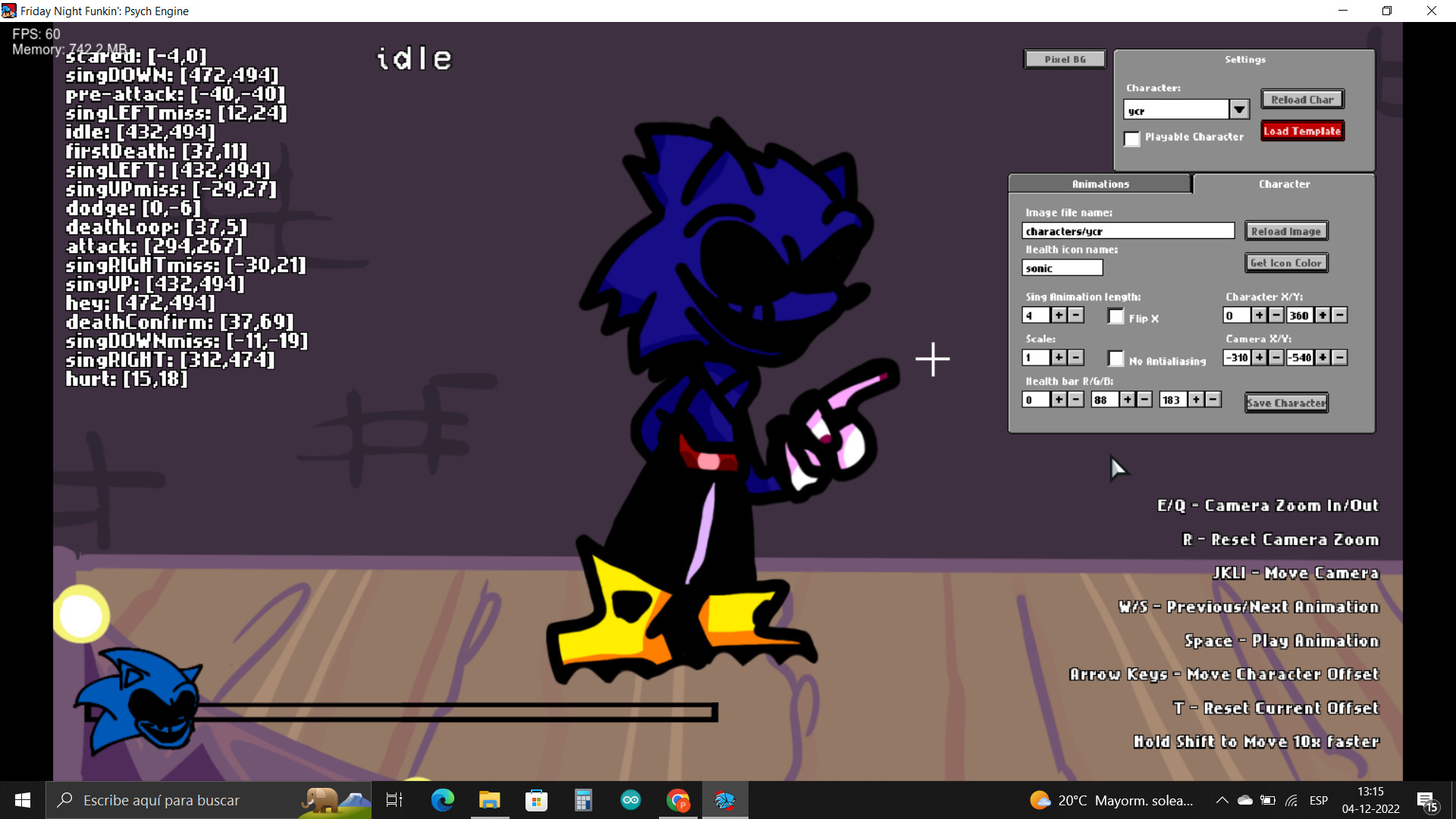Open File Explorer from taskbar
The width and height of the screenshot is (1456, 819).
(x=489, y=800)
